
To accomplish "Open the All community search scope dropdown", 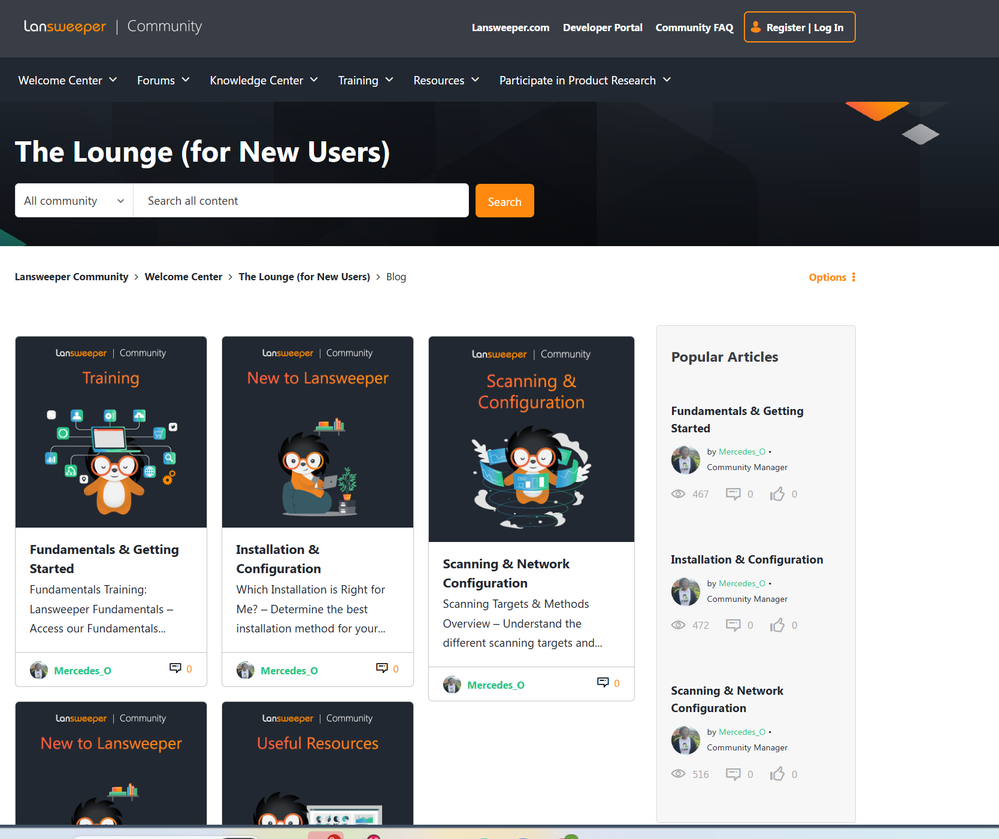I will [x=74, y=201].
